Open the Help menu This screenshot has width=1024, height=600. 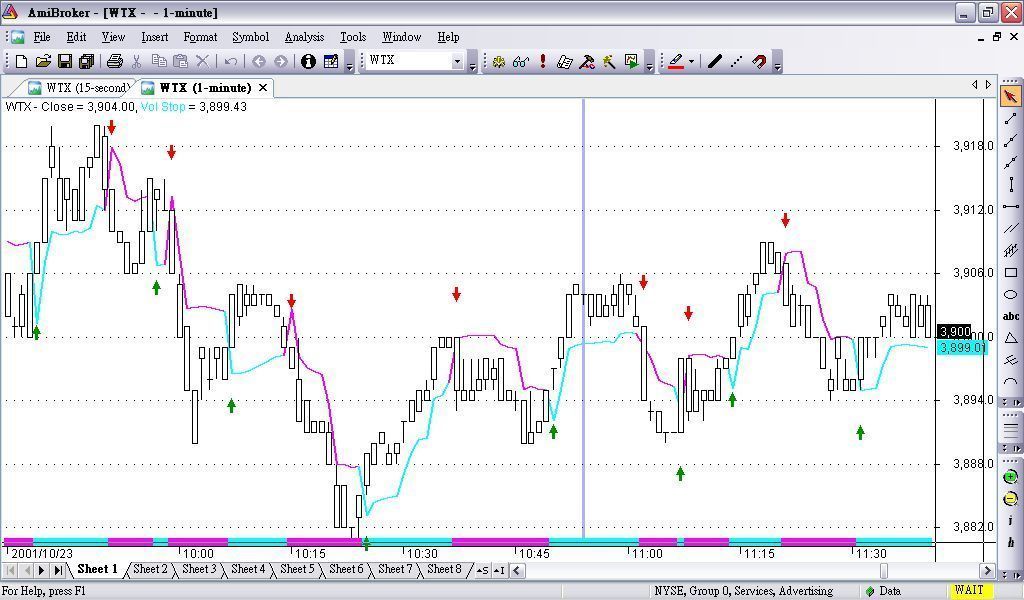click(448, 37)
